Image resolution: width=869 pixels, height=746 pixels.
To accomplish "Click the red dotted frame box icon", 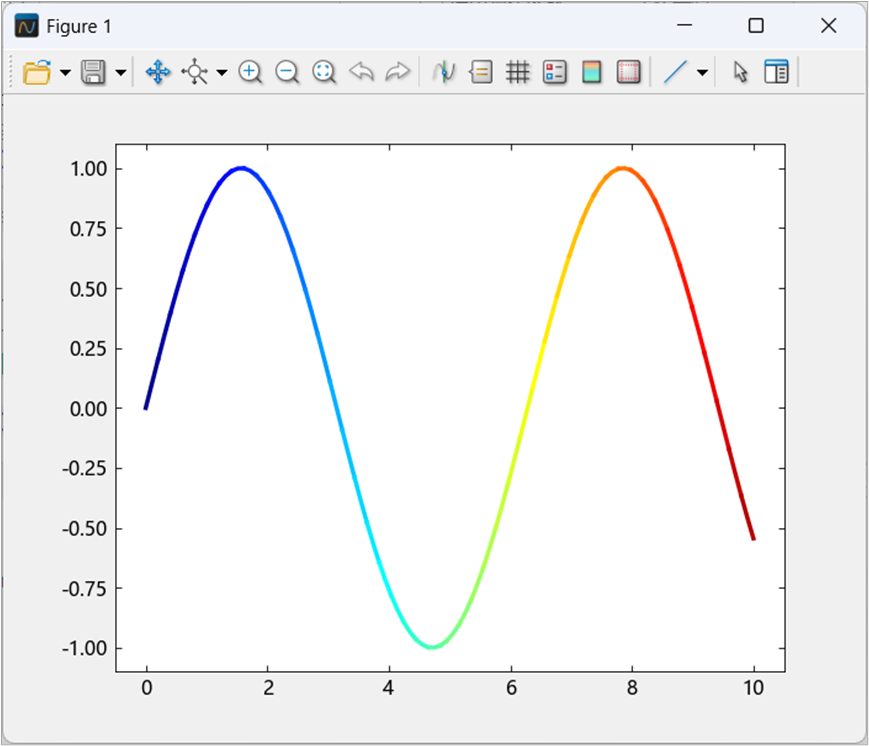I will tap(628, 72).
